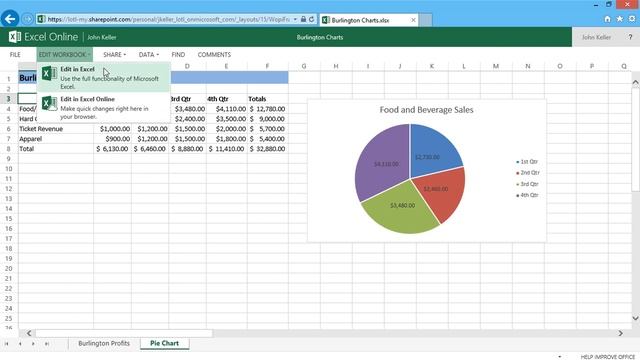Viewport: 640px width, 360px height.
Task: Select the Apparel row label cell
Action: pos(56,139)
